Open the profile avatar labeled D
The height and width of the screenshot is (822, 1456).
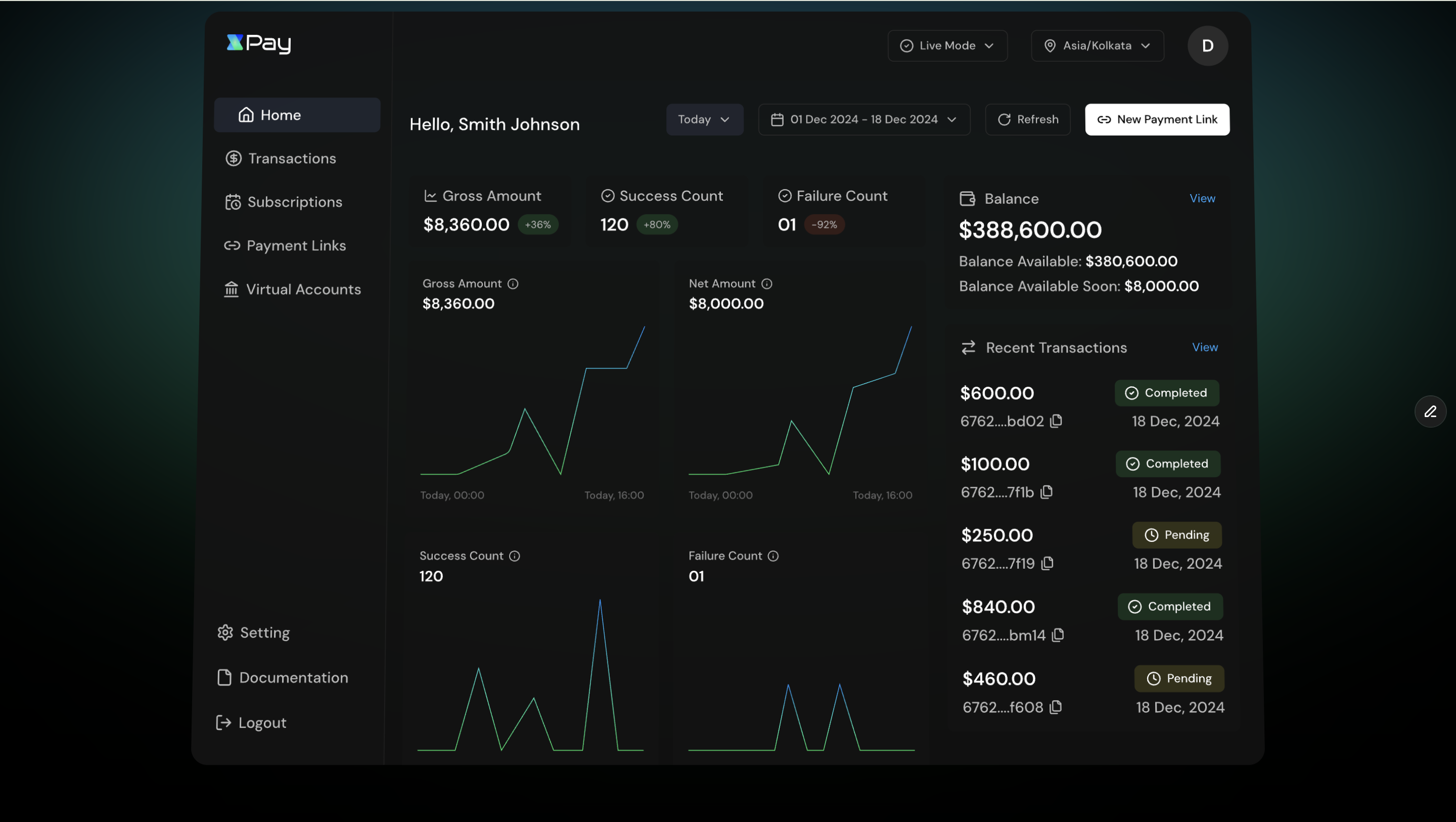[1207, 46]
